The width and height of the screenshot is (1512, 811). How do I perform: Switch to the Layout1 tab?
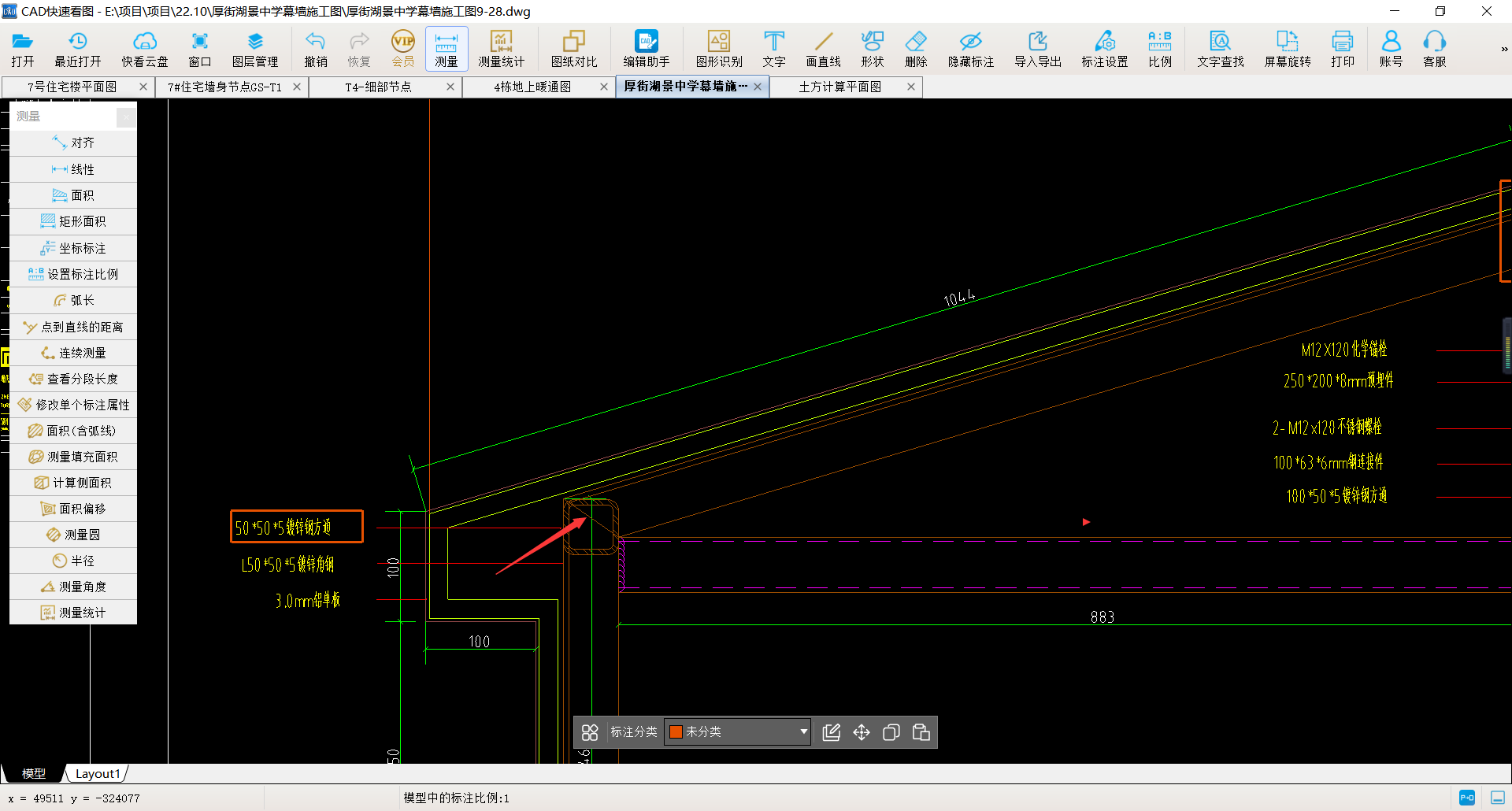(x=98, y=773)
